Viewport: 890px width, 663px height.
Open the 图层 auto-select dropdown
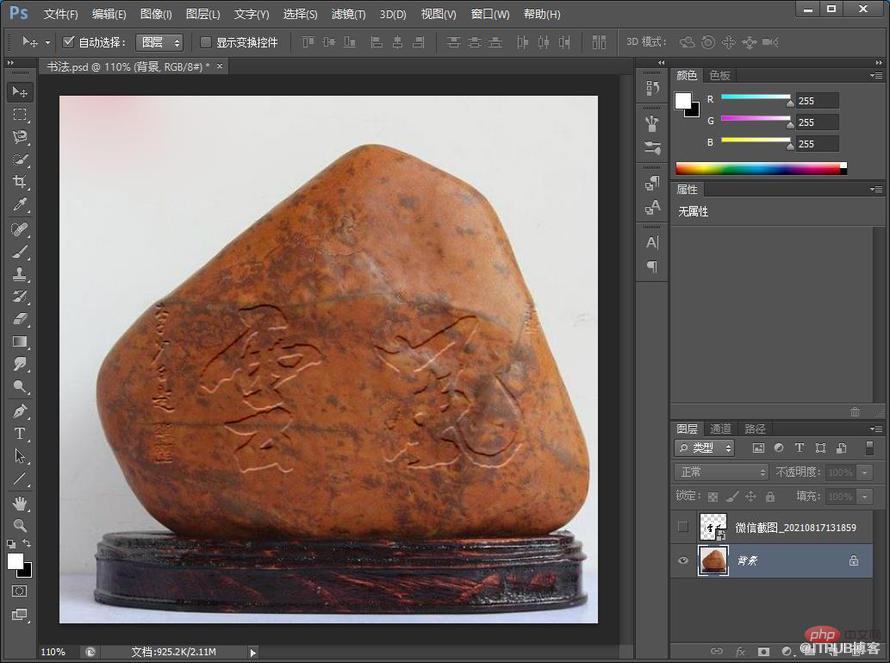tap(159, 42)
